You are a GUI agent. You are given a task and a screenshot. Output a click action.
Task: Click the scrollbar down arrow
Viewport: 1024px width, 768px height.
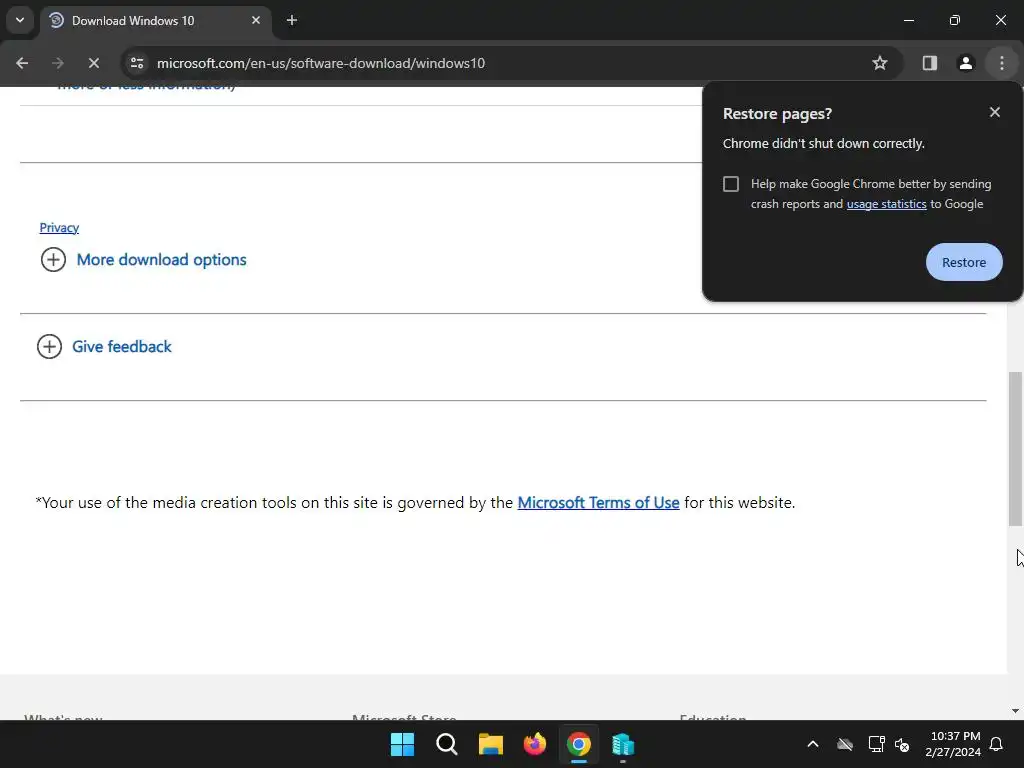pyautogui.click(x=1015, y=711)
